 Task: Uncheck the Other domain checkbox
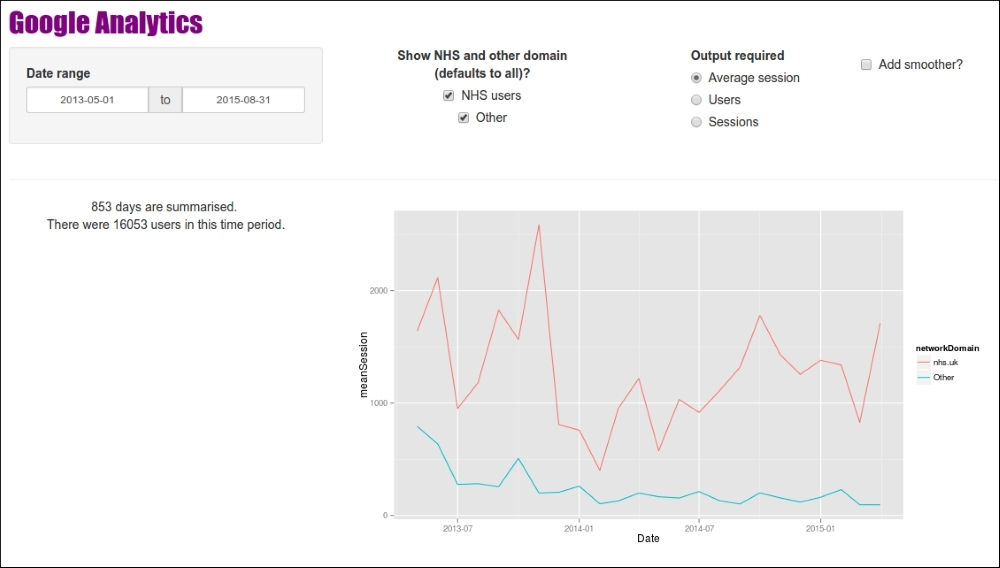[464, 118]
